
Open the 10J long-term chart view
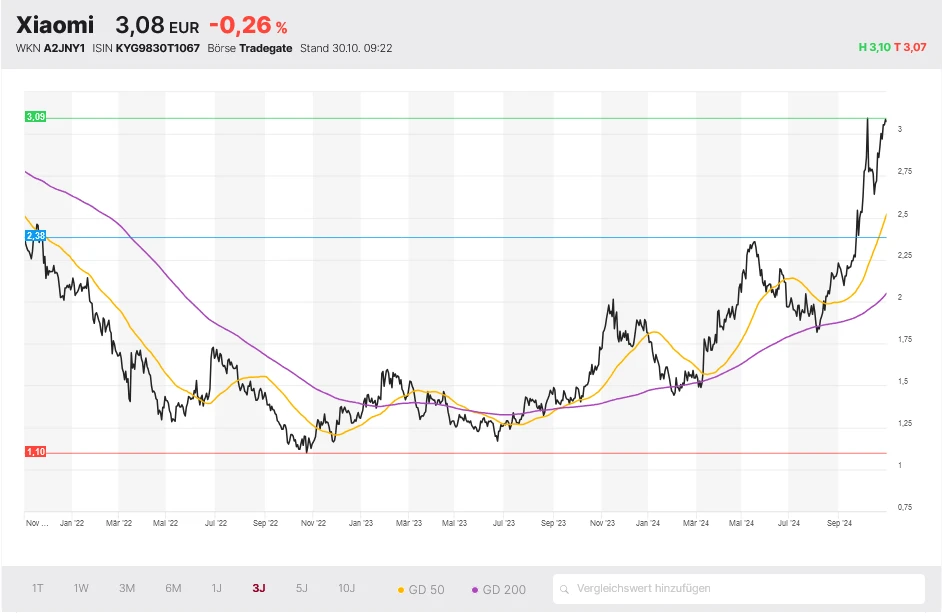pyautogui.click(x=345, y=589)
